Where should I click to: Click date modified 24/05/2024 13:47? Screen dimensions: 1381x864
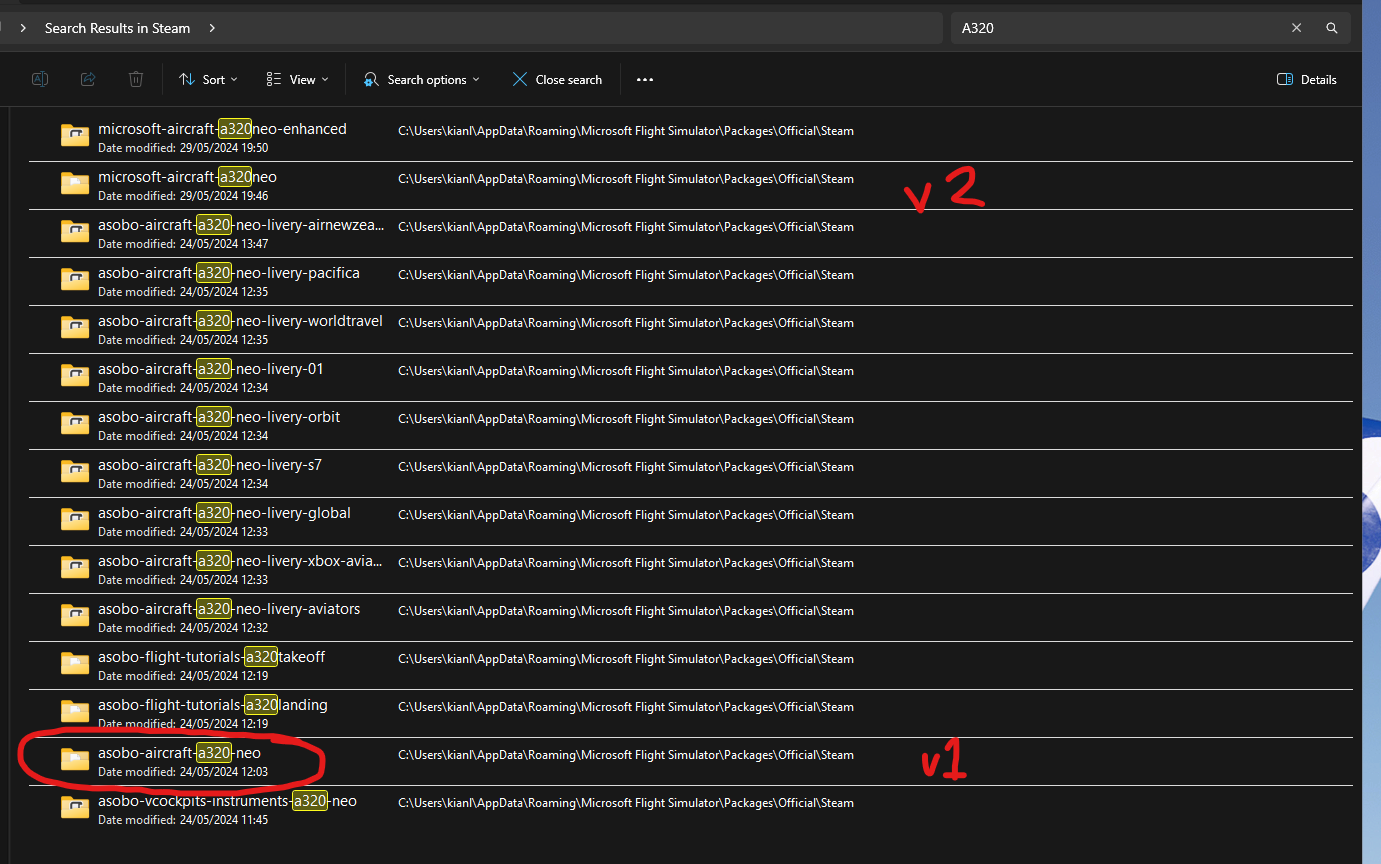[x=183, y=244]
